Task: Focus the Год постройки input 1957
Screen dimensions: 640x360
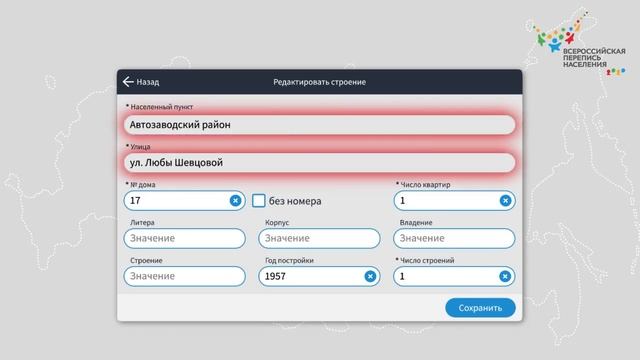Action: pos(319,276)
